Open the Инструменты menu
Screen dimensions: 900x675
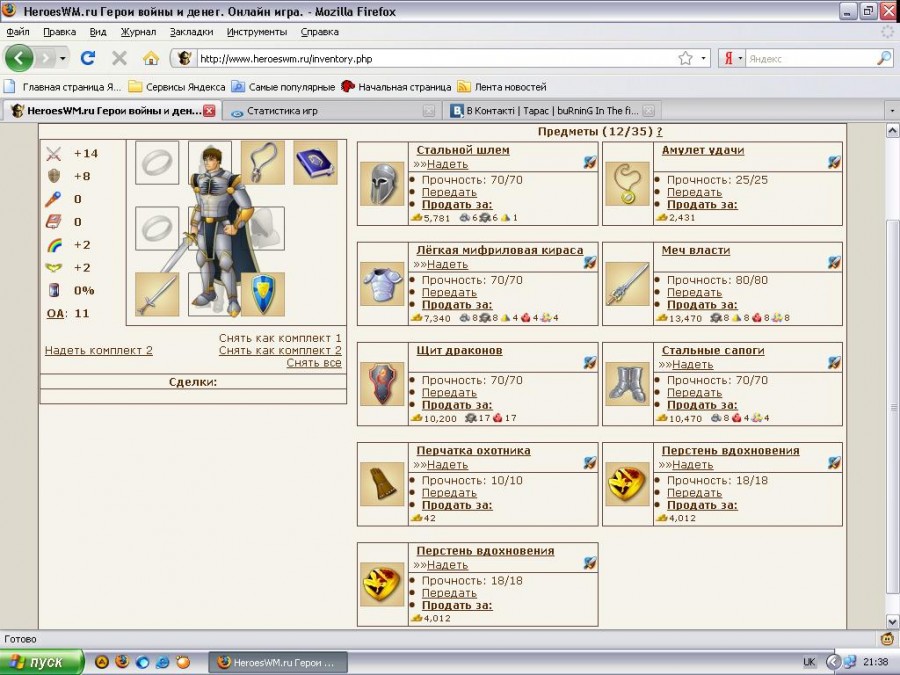click(257, 32)
